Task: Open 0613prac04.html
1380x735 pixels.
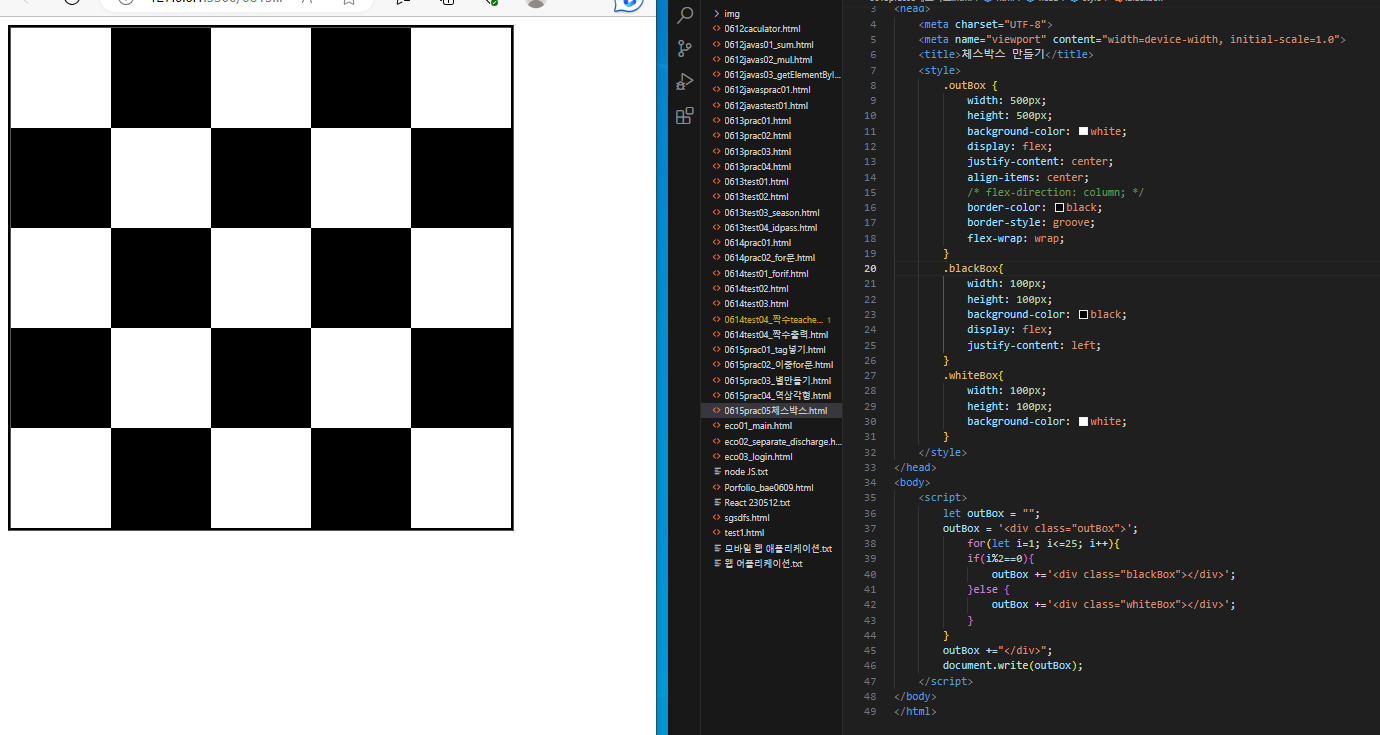Action: coord(757,166)
